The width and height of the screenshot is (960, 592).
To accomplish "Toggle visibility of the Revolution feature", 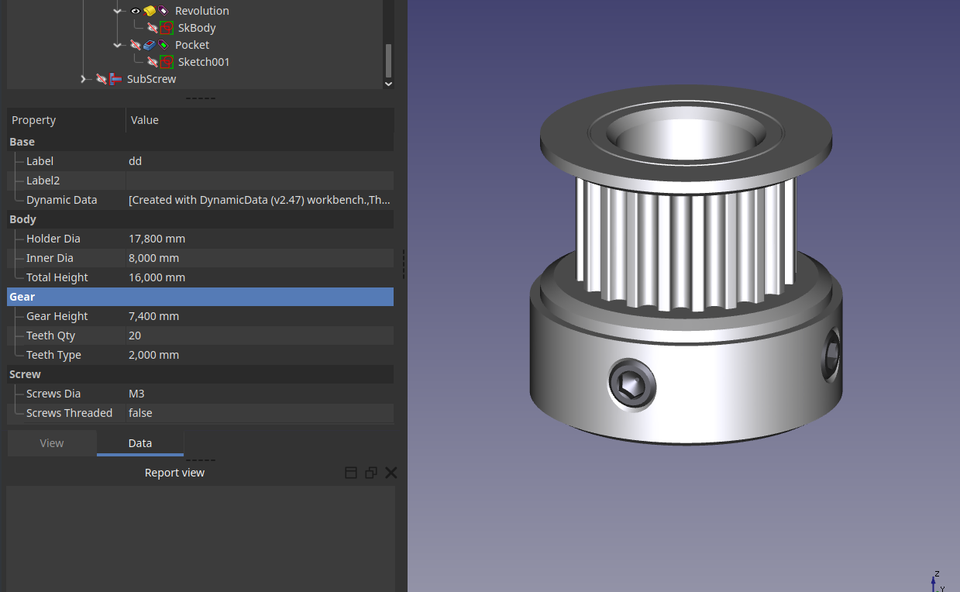I will (x=136, y=10).
